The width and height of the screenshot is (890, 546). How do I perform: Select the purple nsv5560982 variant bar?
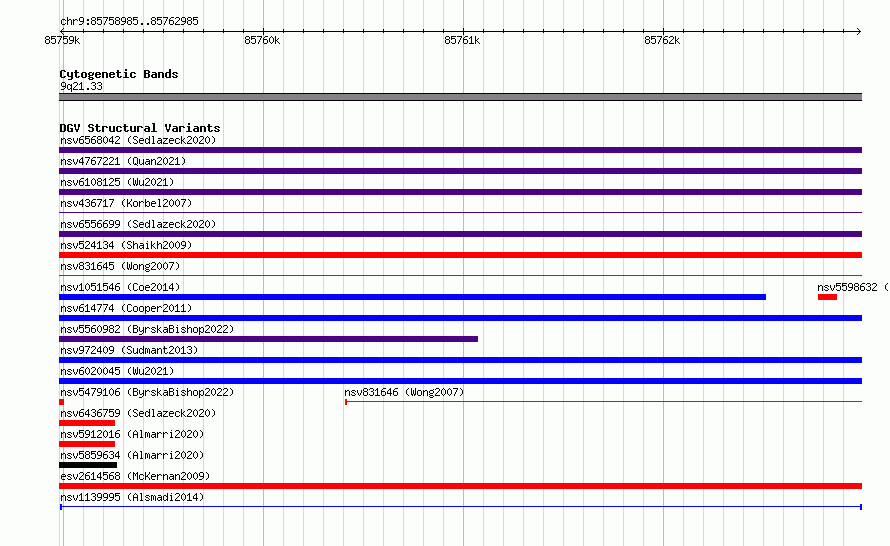pyautogui.click(x=268, y=339)
